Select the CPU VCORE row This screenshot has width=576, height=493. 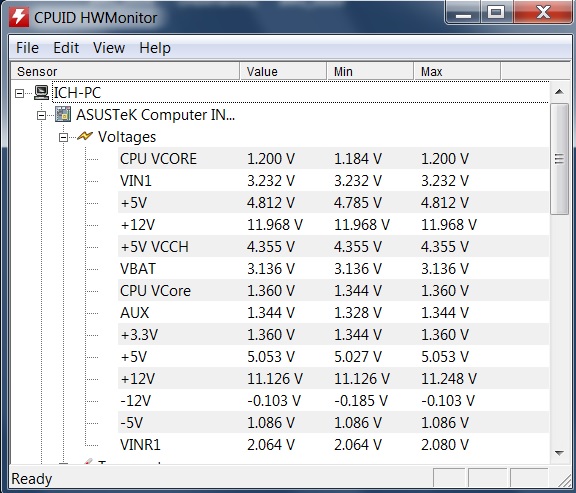(x=333, y=158)
